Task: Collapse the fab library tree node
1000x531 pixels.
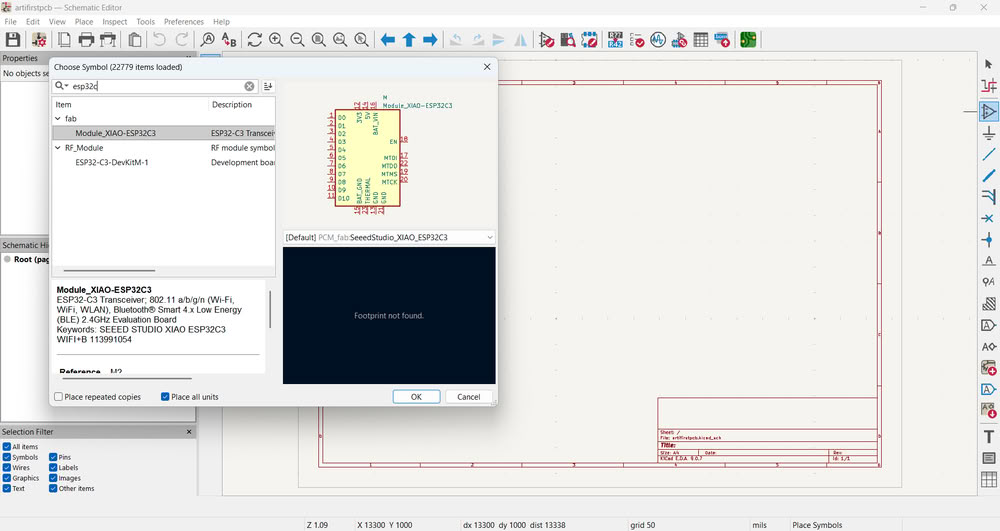Action: point(58,119)
